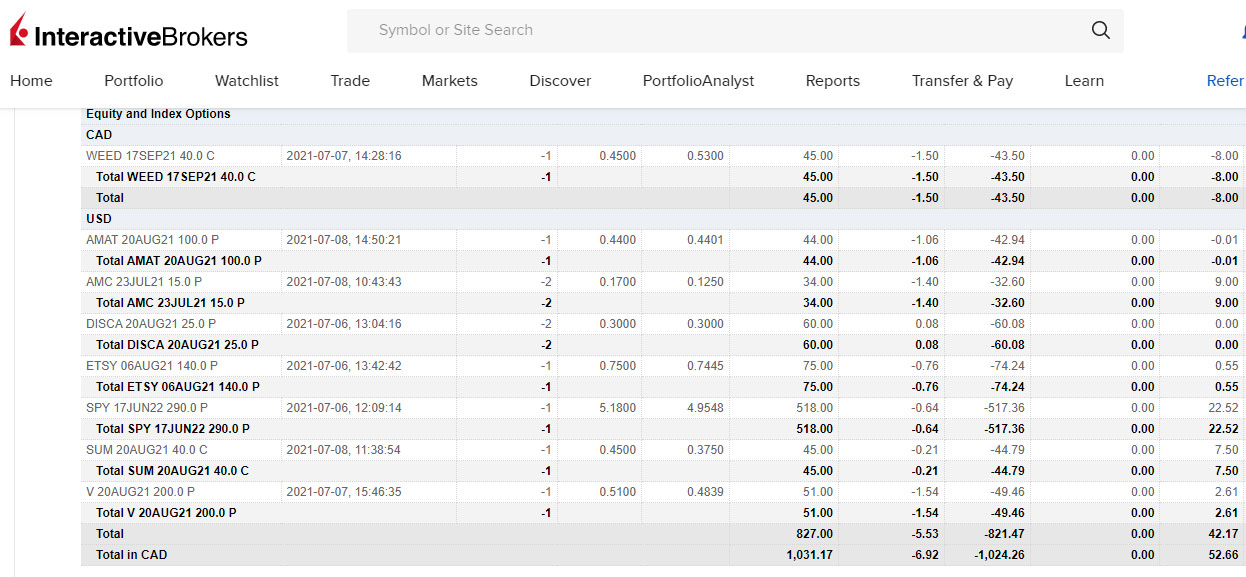This screenshot has width=1246, height=577.
Task: Click the Total in CAD label
Action: pyautogui.click(x=131, y=555)
